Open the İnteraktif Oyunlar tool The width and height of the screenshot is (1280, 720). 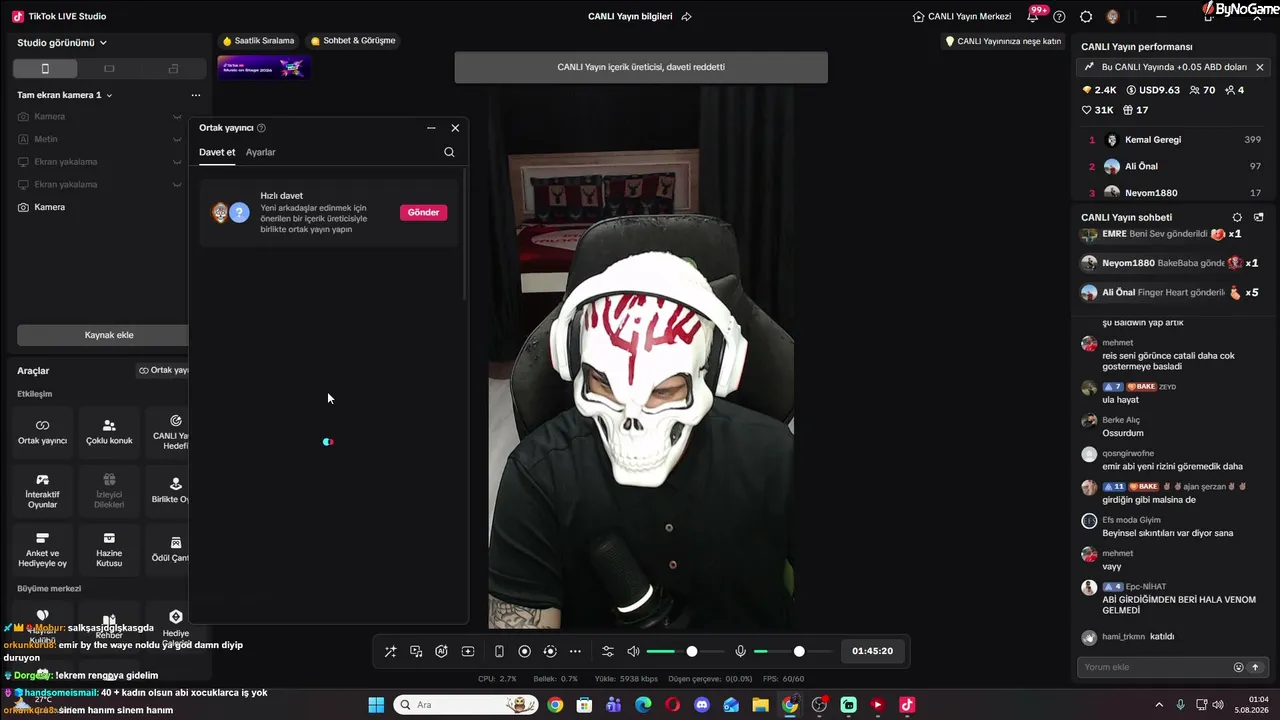pyautogui.click(x=42, y=491)
